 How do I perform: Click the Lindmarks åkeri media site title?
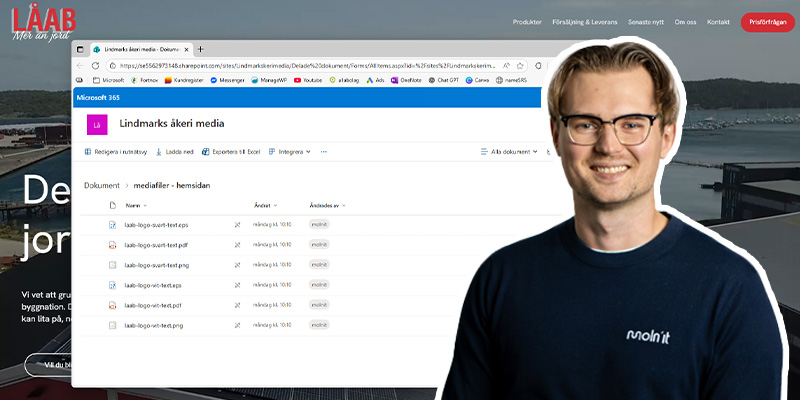click(172, 123)
